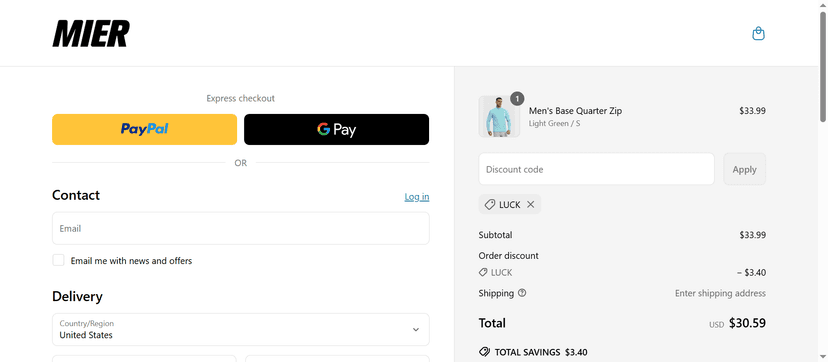Focus the Discount code field
828x362 pixels.
click(597, 169)
